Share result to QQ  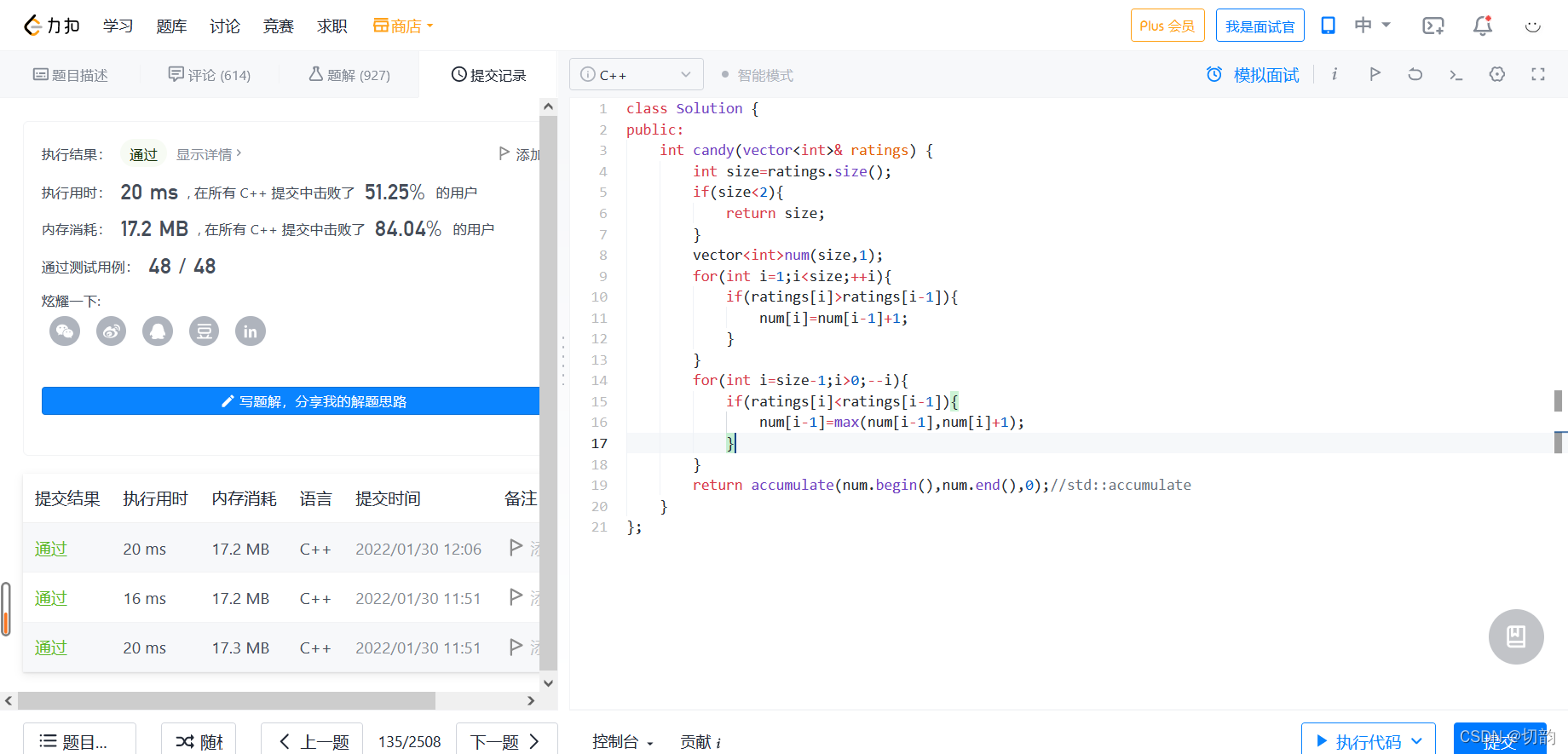tap(158, 331)
